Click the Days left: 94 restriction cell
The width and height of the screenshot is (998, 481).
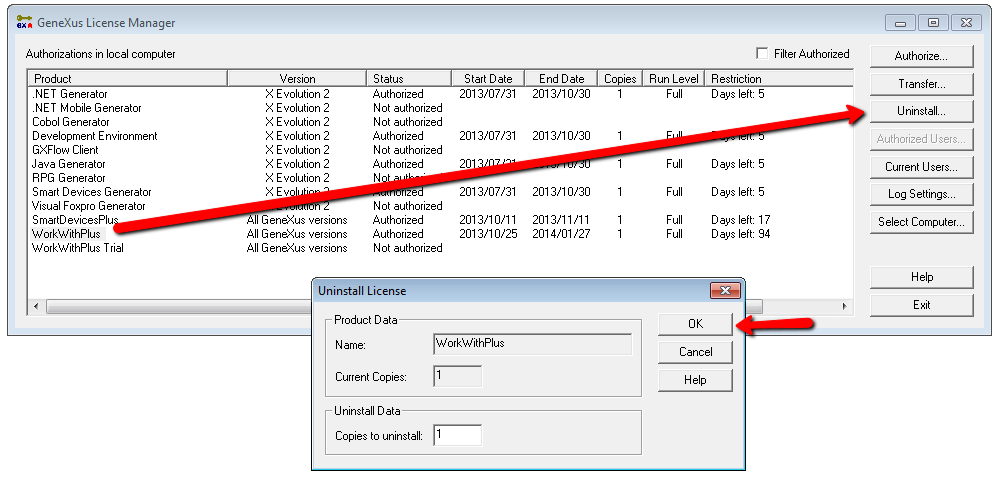(740, 234)
